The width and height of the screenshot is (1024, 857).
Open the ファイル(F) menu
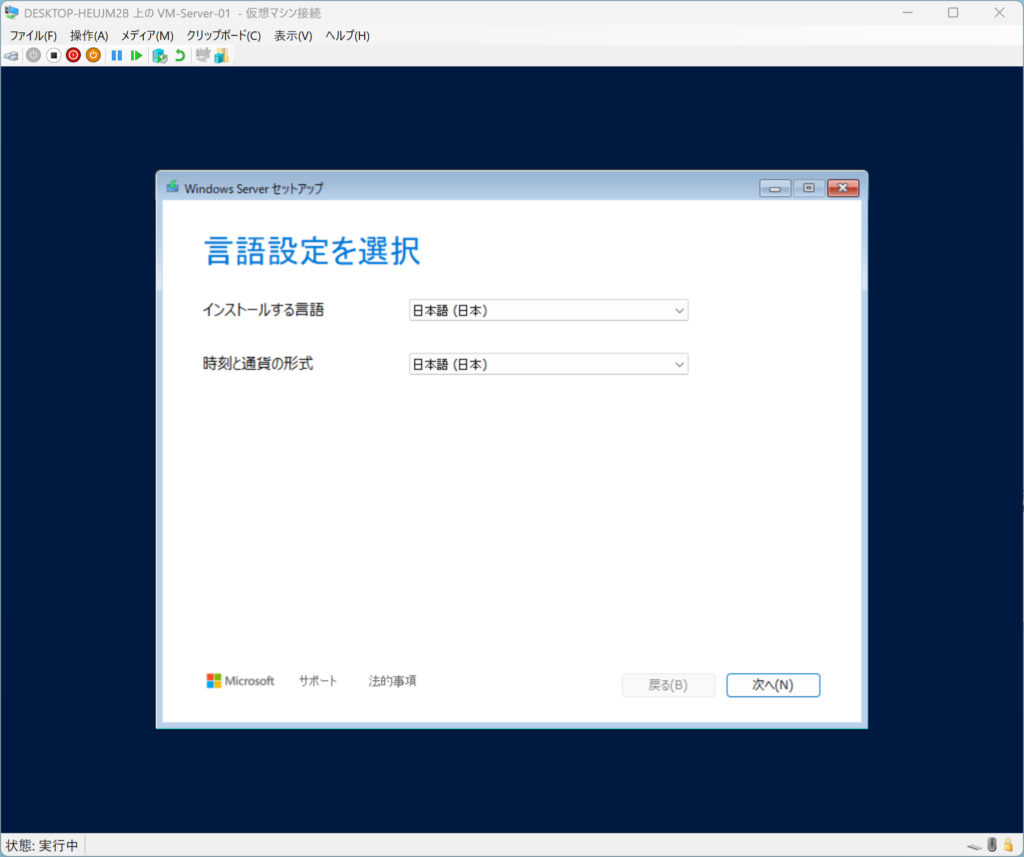click(33, 35)
